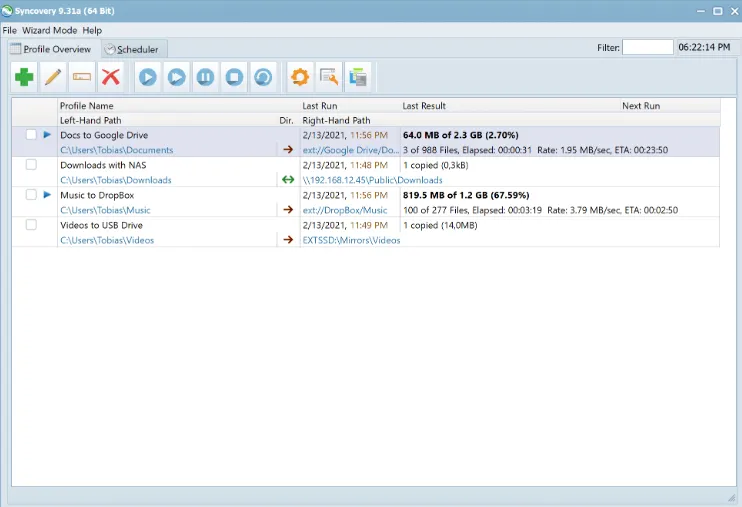Viewport: 742px width, 507px height.
Task: Open left path C:\Users\Tobias\Documents
Action: point(116,150)
